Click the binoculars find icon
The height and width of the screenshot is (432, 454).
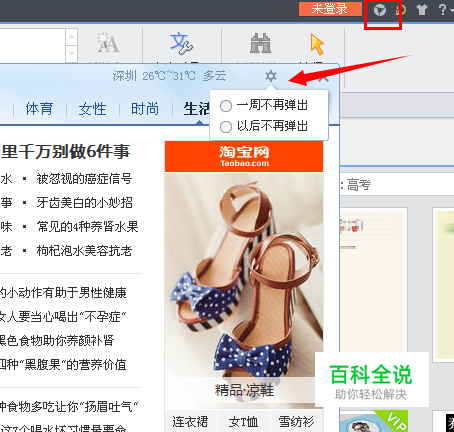(x=260, y=43)
